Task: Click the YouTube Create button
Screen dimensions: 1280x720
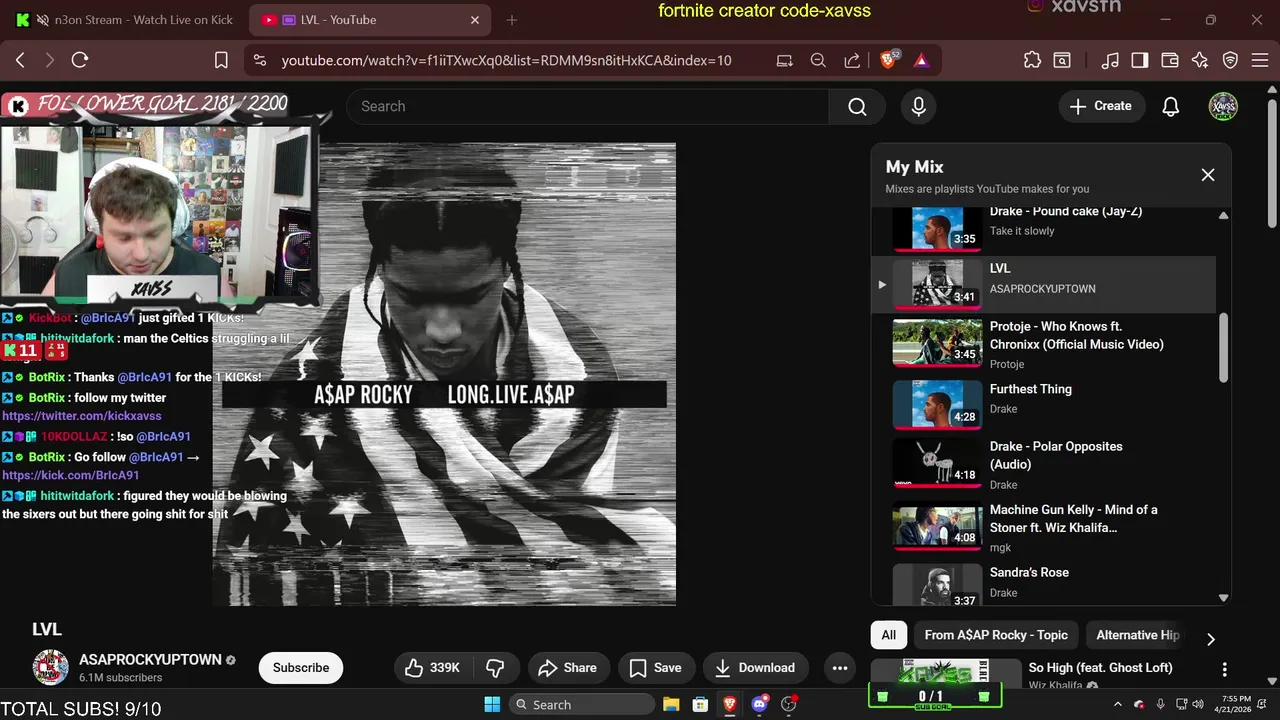Action: 1101,106
